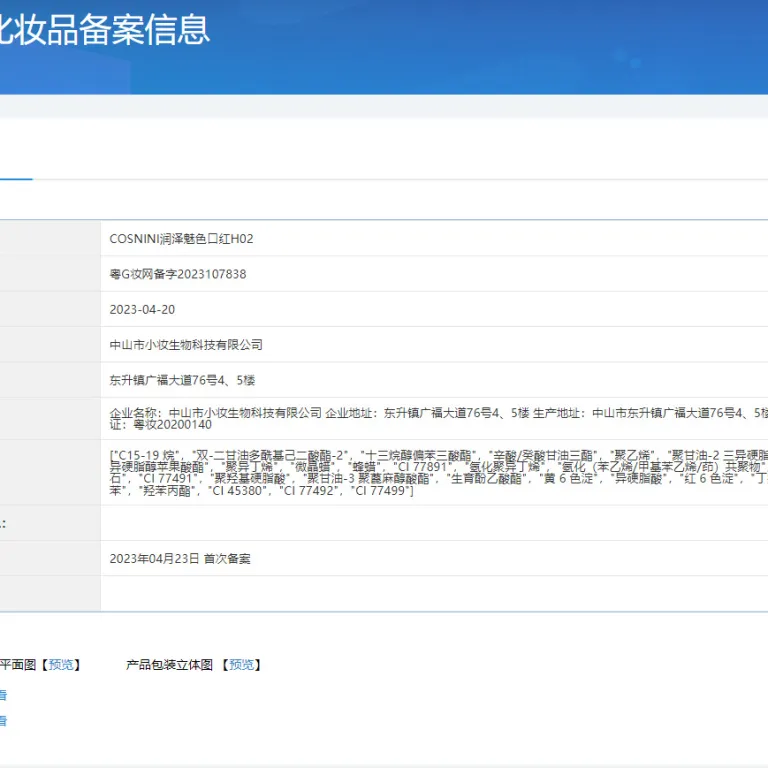Click the 预览 link beside 平面图
Viewport: 768px width, 768px height.
point(61,665)
